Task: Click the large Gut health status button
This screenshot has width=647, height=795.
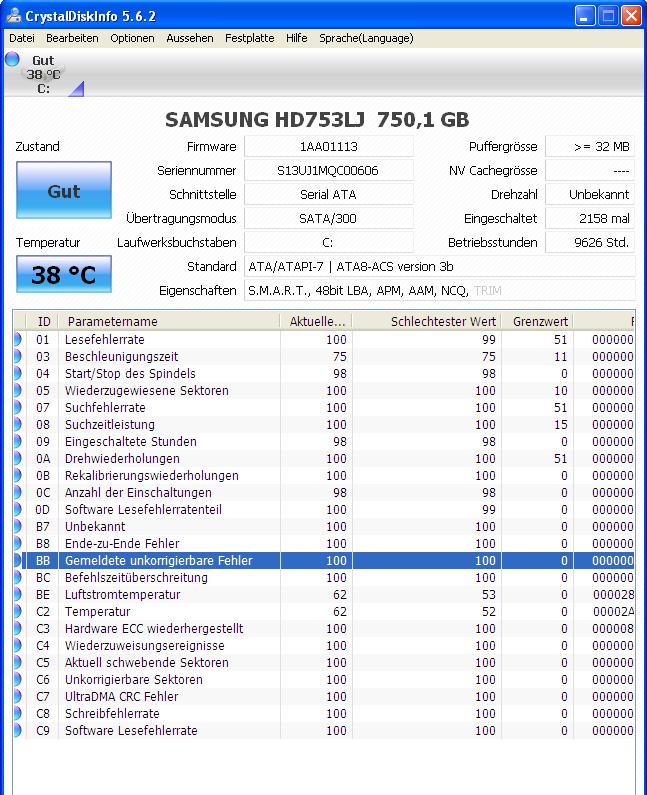Action: (64, 190)
